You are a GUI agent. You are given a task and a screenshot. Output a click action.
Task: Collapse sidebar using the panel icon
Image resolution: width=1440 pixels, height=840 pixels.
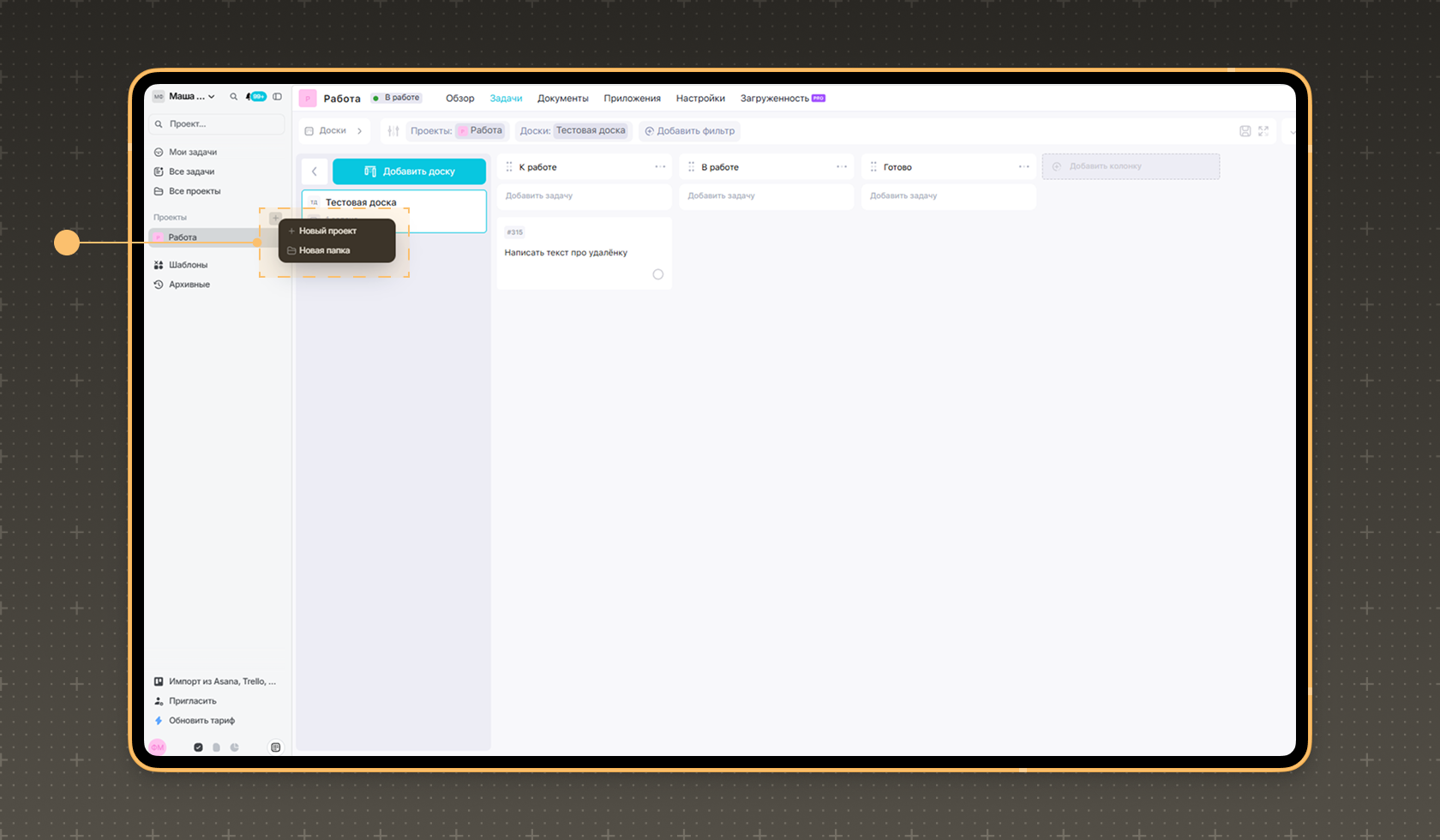tap(277, 97)
